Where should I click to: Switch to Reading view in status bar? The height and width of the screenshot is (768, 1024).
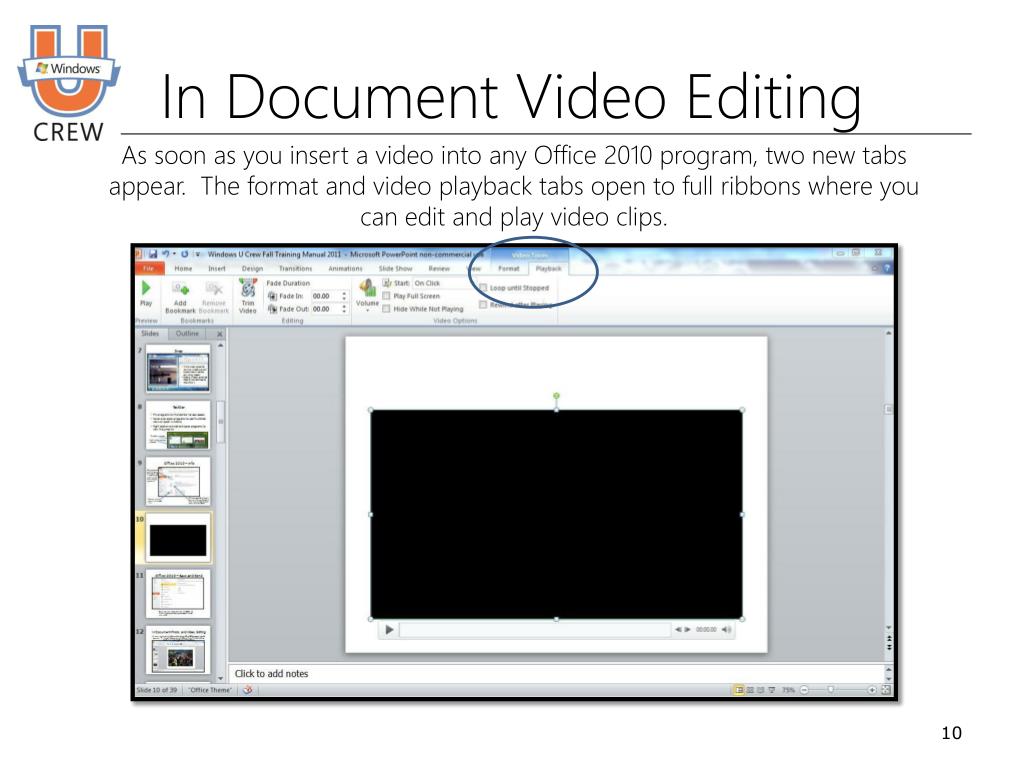pyautogui.click(x=761, y=690)
